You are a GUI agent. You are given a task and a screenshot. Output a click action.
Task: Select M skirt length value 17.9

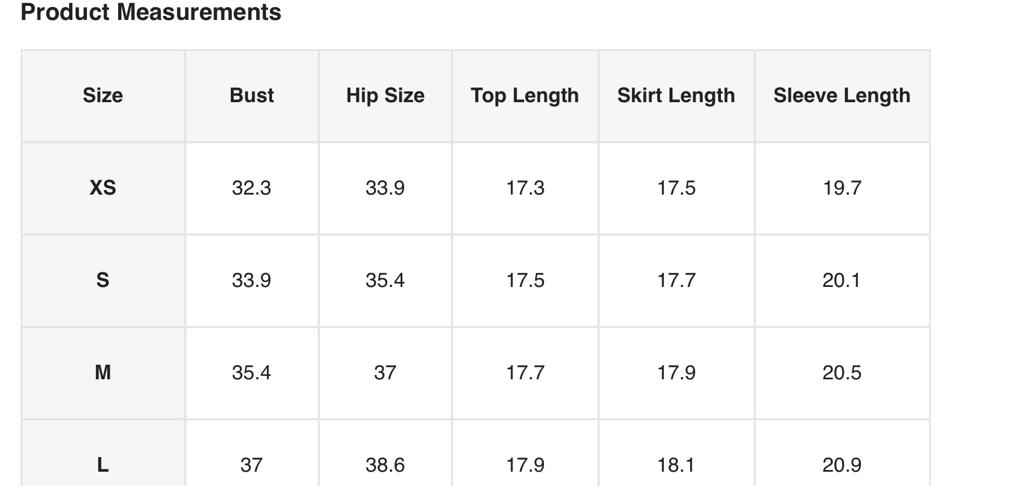(x=676, y=373)
